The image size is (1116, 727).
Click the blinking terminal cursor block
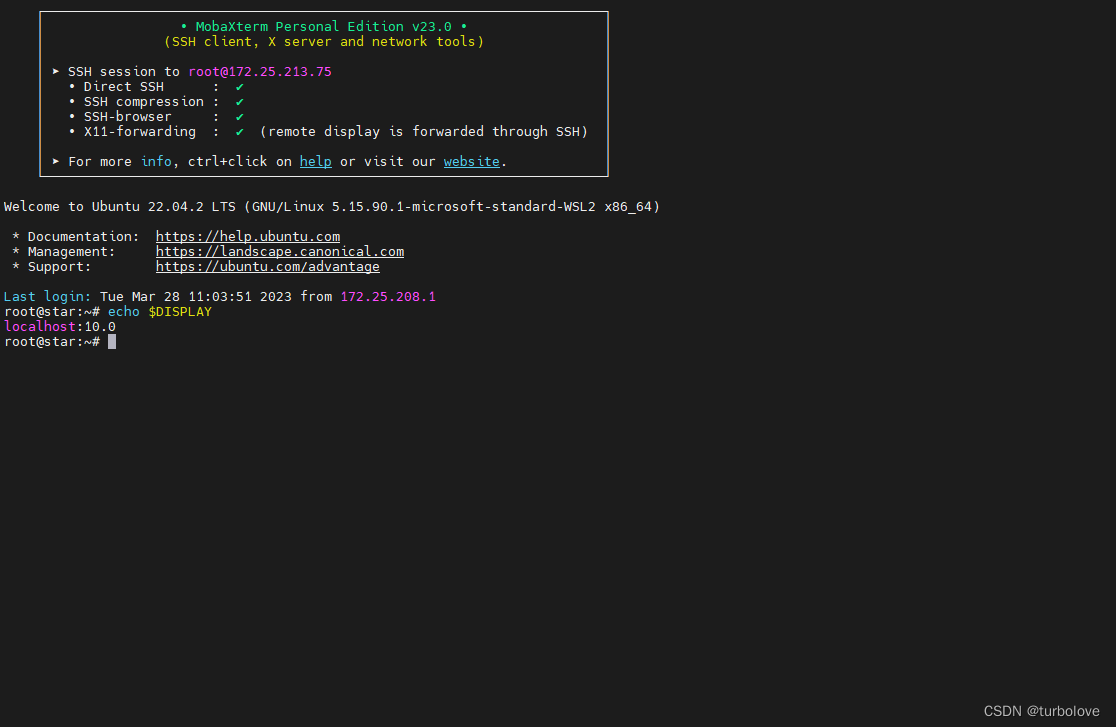click(x=113, y=341)
